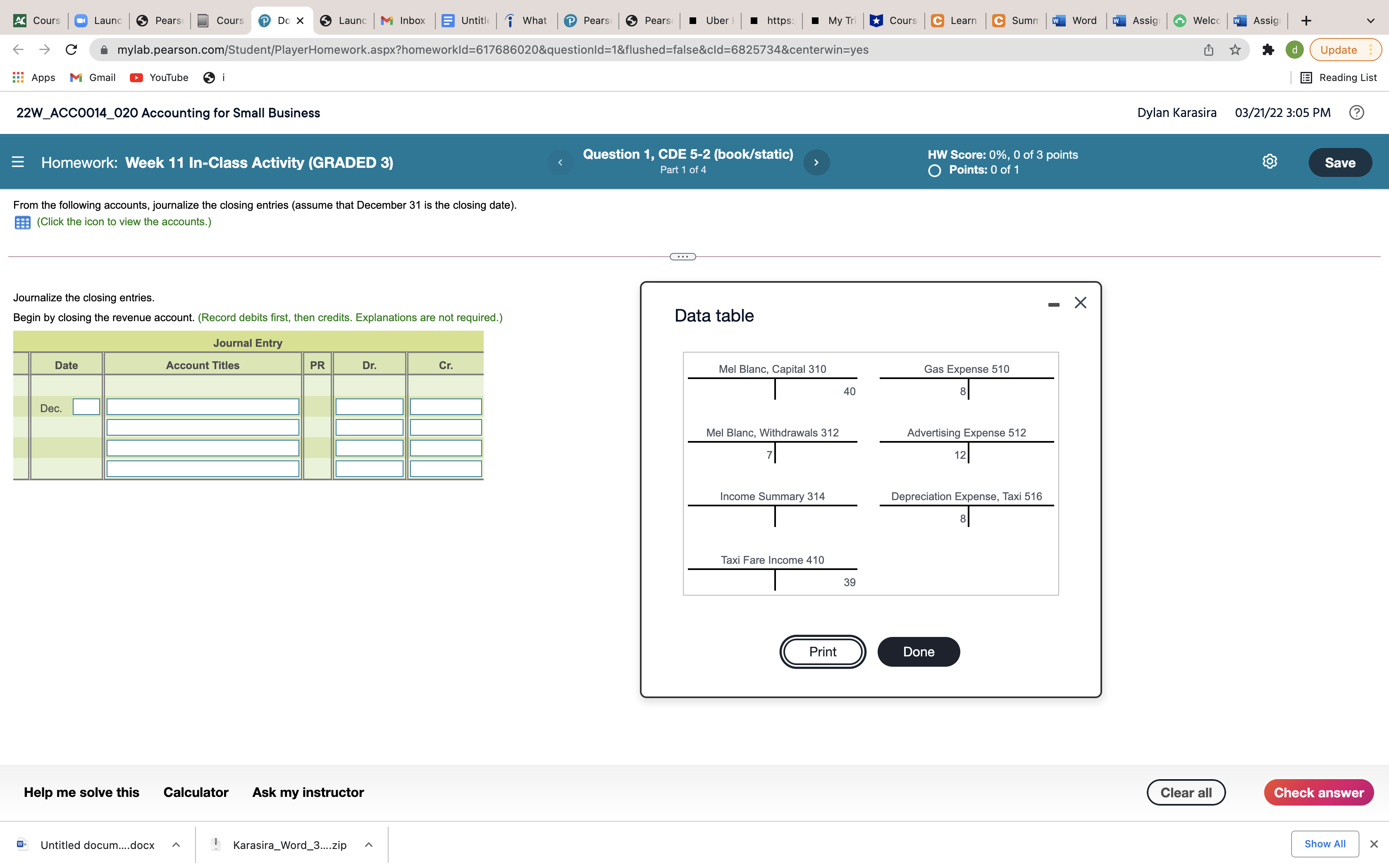Open the hamburger menu beside Homework title
This screenshot has height=868, width=1389.
18,162
